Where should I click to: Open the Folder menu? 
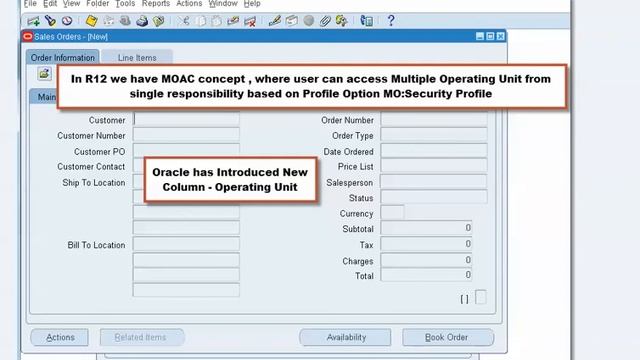click(x=98, y=4)
